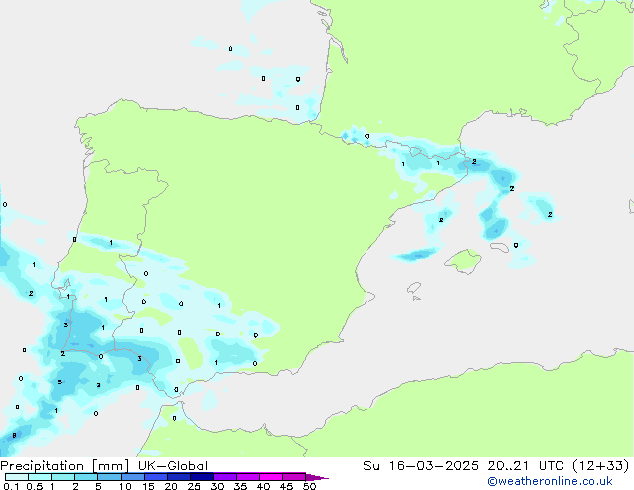Click the Menorca island outline

[499, 247]
